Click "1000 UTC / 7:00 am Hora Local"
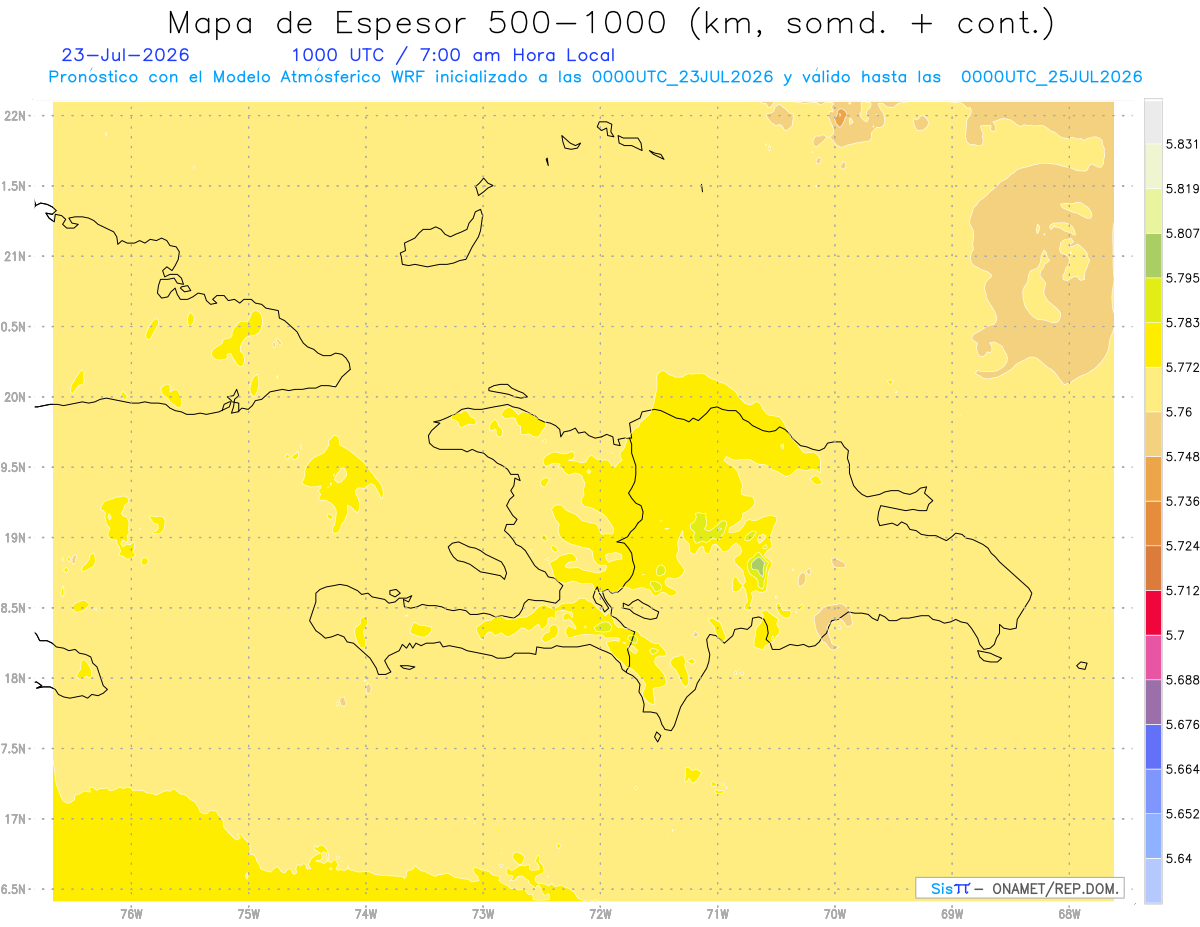The image size is (1200, 927). tap(453, 56)
